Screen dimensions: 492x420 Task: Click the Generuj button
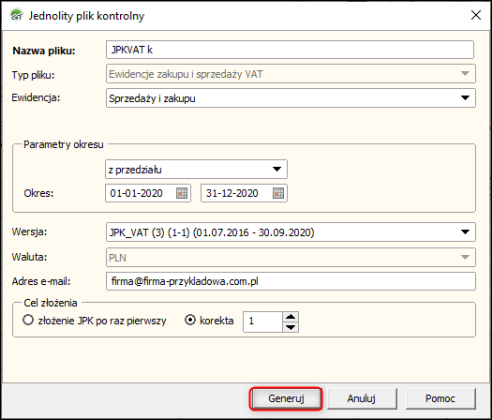coord(286,399)
